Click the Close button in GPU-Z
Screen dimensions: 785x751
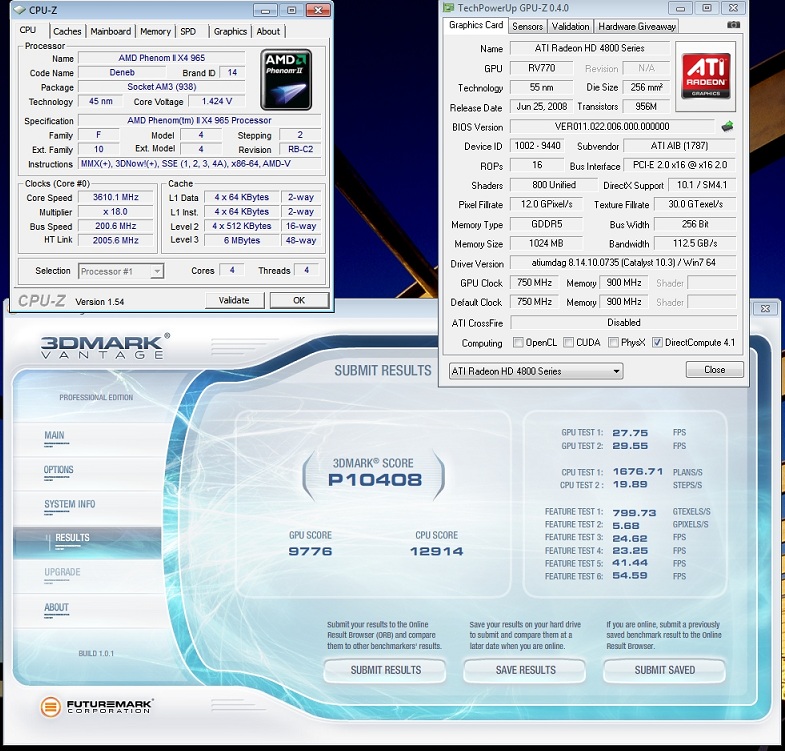pos(714,369)
